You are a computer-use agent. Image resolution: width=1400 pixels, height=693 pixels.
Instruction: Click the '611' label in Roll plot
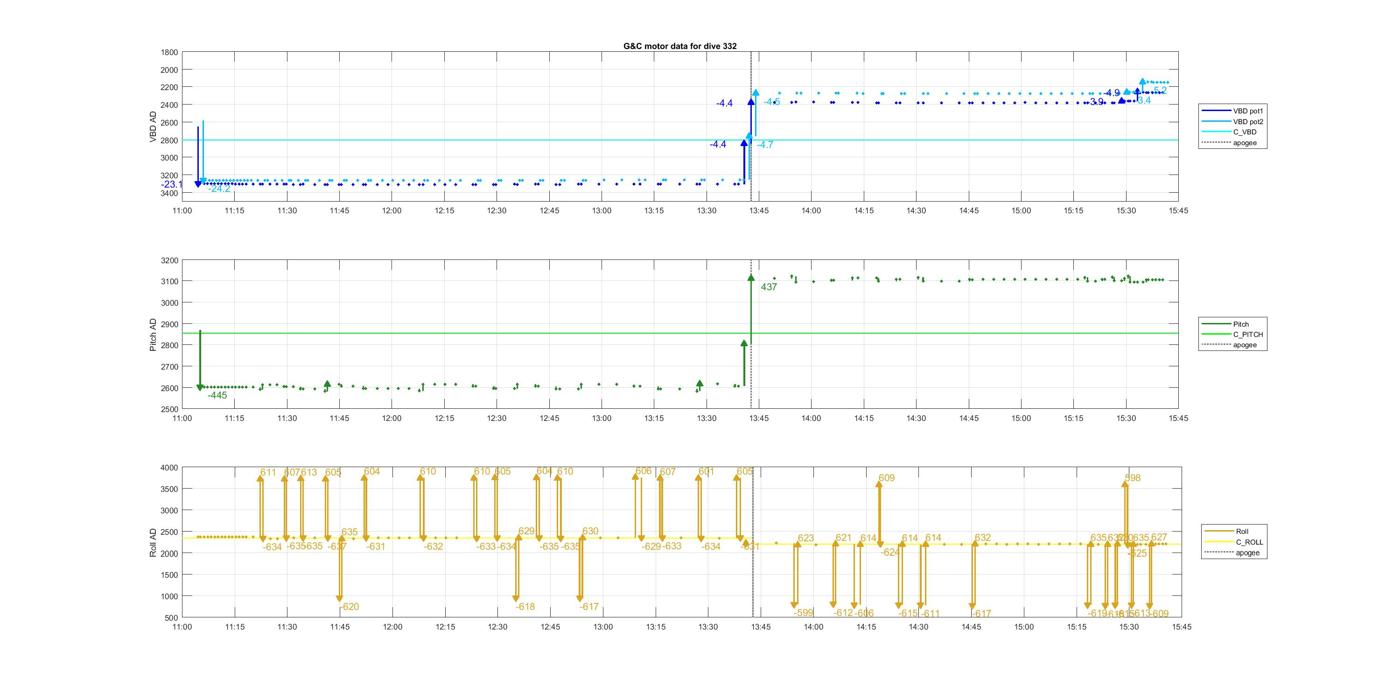[x=268, y=473]
